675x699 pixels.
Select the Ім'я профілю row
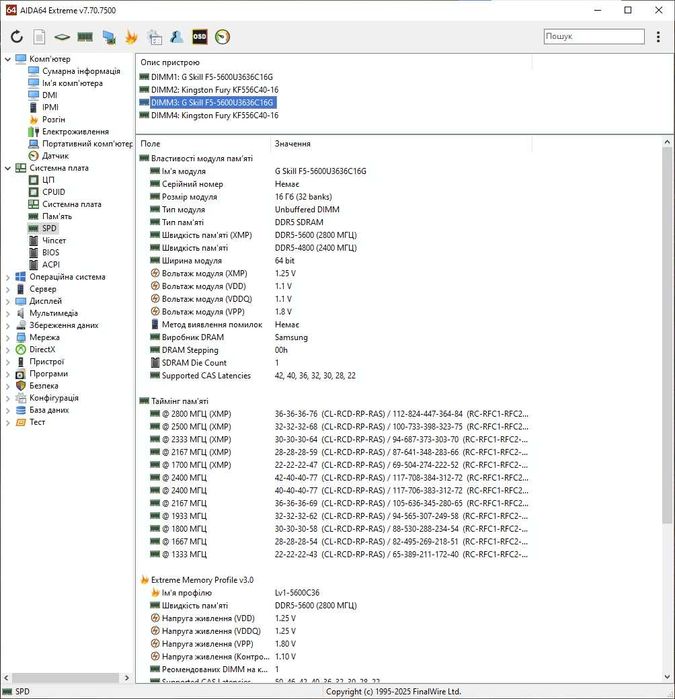pyautogui.click(x=186, y=592)
